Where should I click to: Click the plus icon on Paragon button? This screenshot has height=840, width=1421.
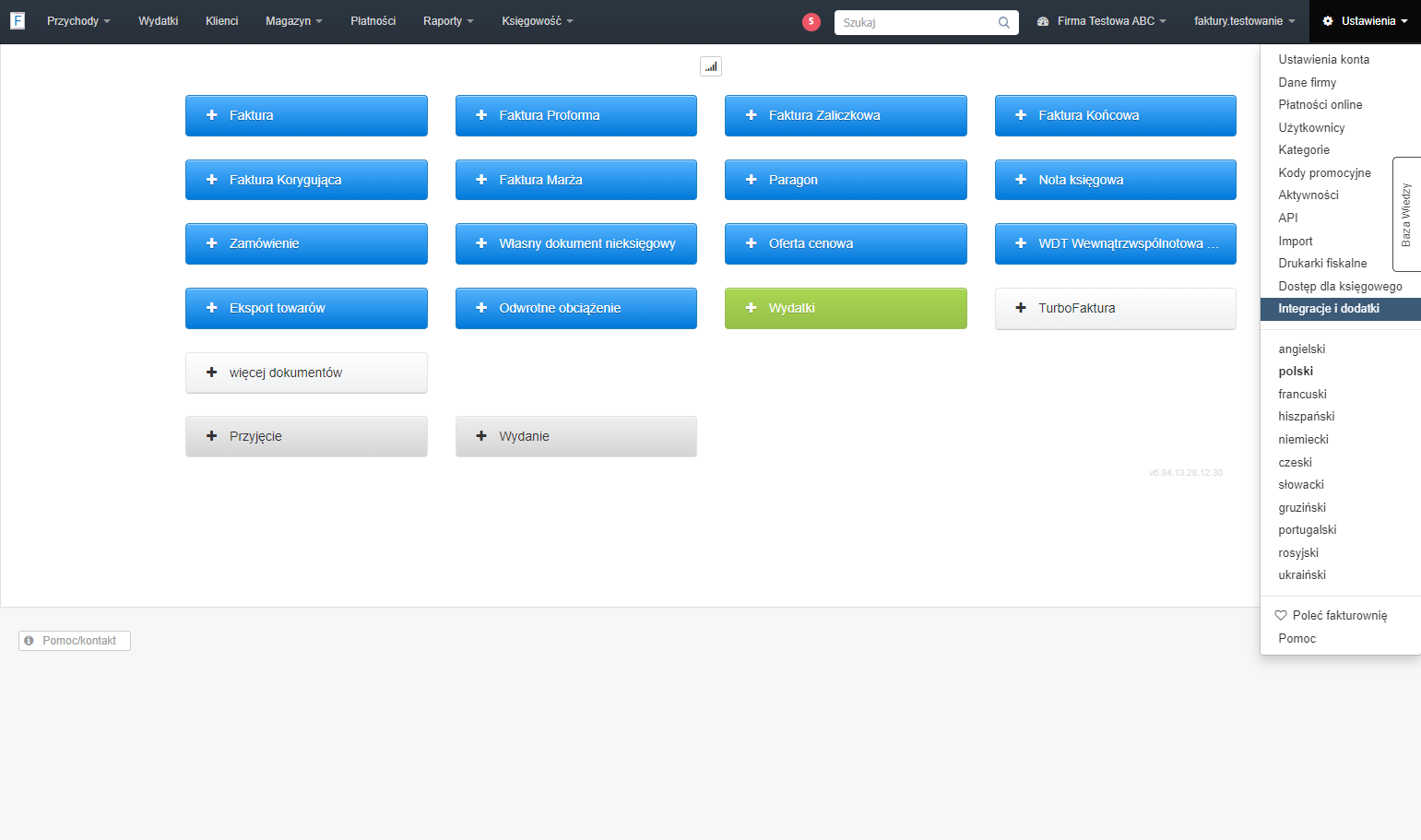click(x=751, y=180)
